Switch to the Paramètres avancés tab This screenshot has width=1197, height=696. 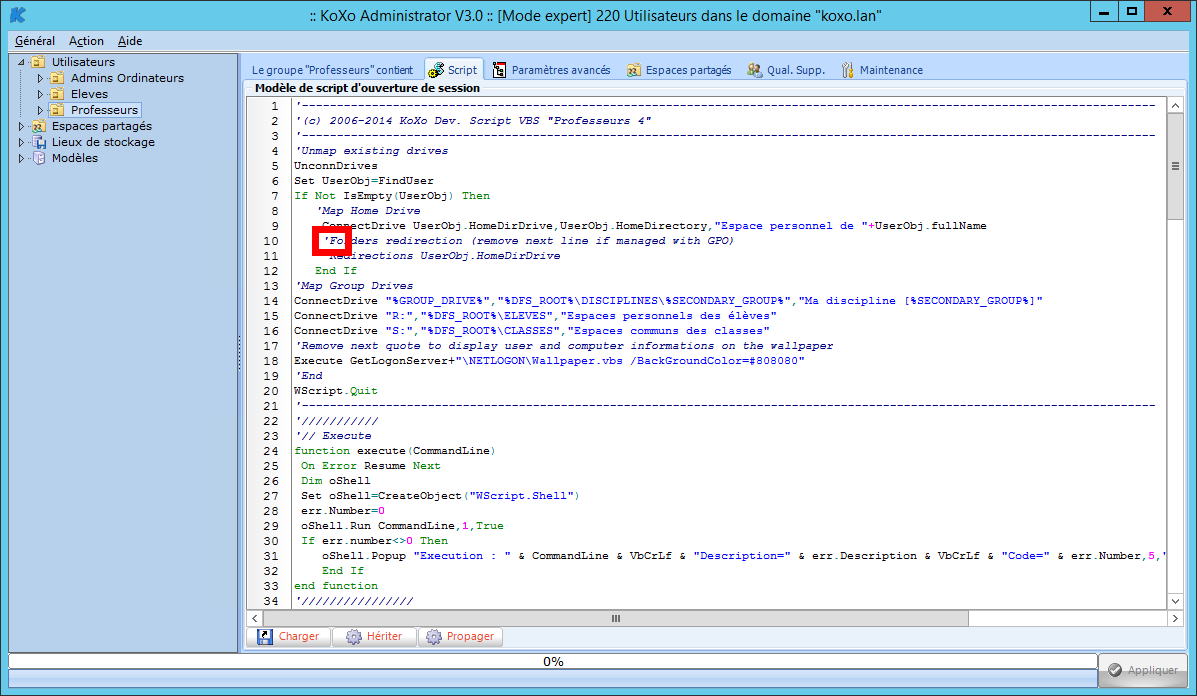(x=552, y=70)
